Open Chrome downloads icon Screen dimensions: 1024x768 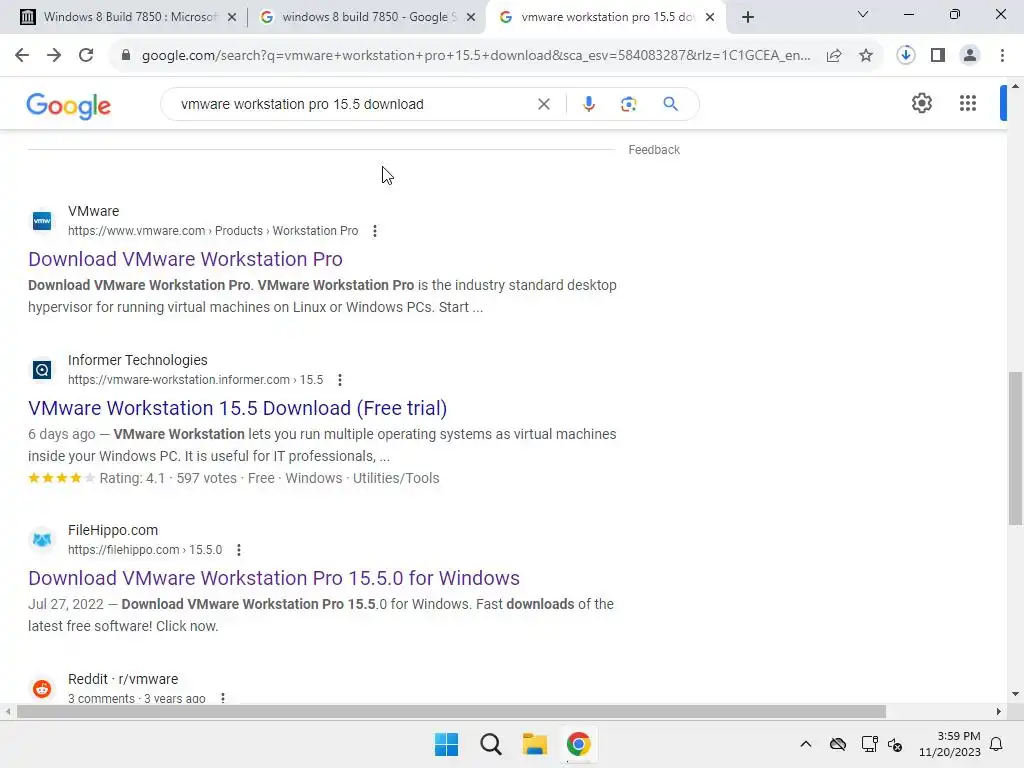coord(906,56)
